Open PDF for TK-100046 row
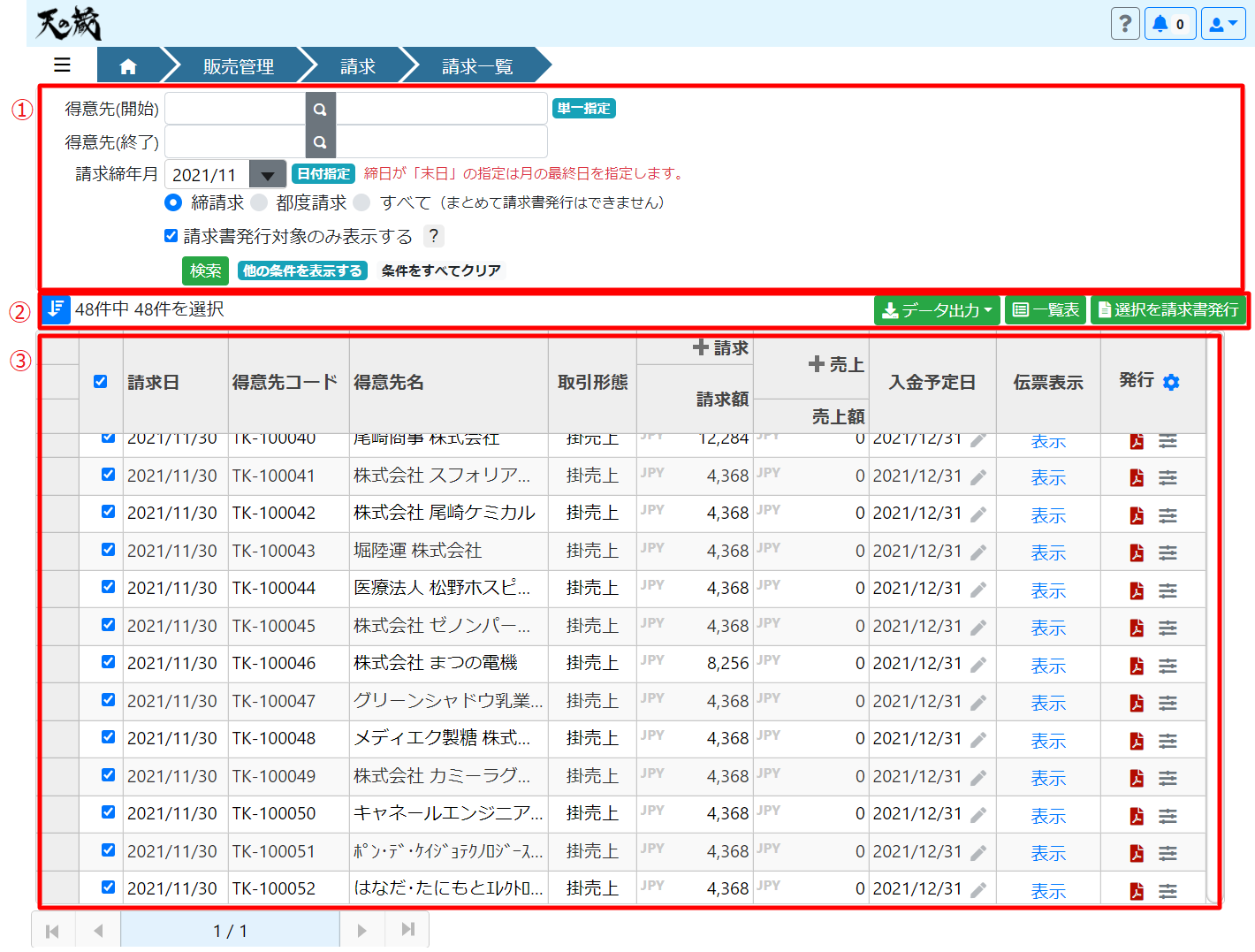This screenshot has height=952, width=1255. pyautogui.click(x=1137, y=666)
